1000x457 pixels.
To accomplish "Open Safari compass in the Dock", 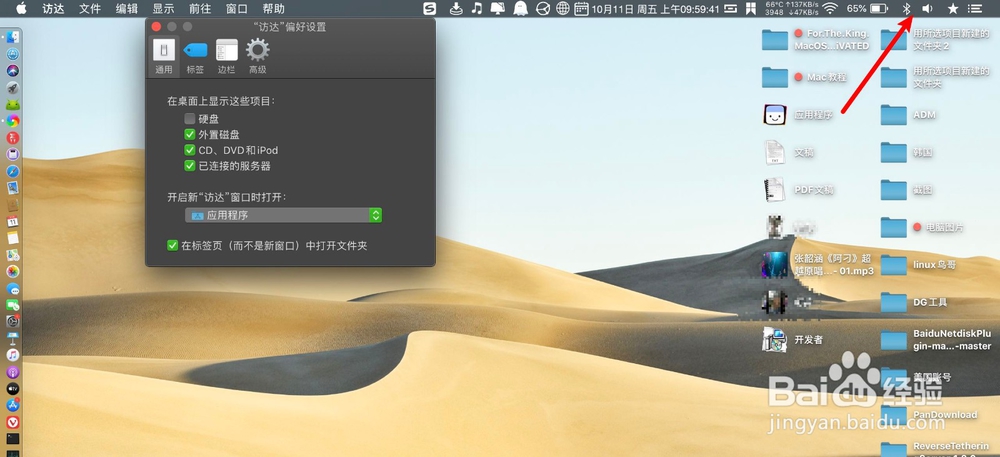I will [x=13, y=171].
